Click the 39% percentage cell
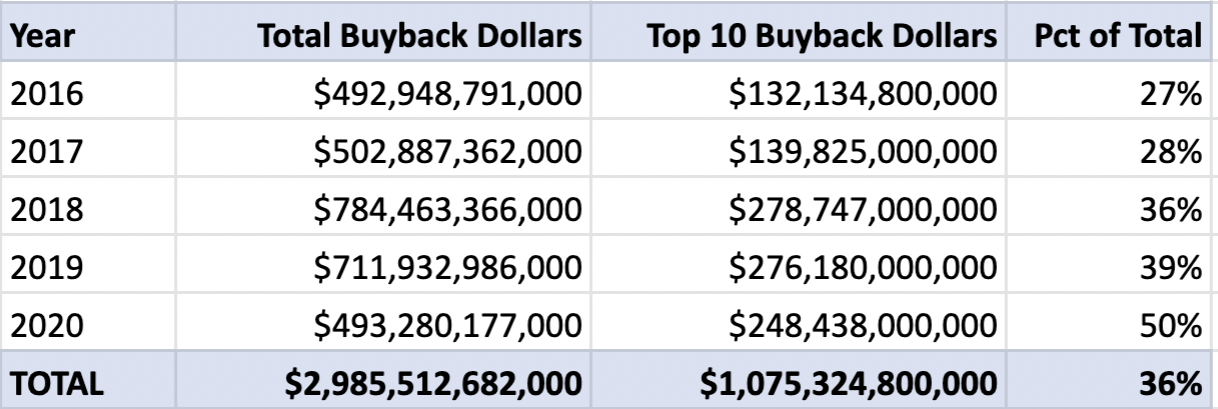The height and width of the screenshot is (409, 1218). point(1173,269)
